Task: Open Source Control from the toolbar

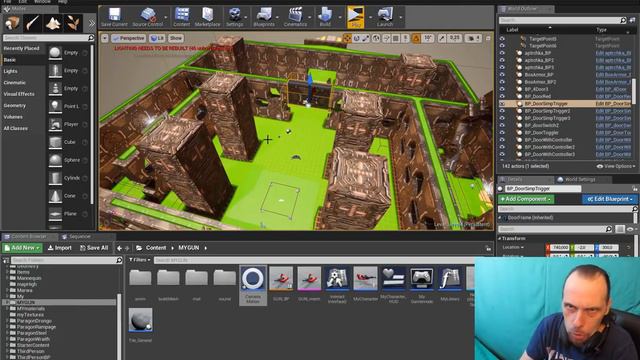Action: point(147,17)
